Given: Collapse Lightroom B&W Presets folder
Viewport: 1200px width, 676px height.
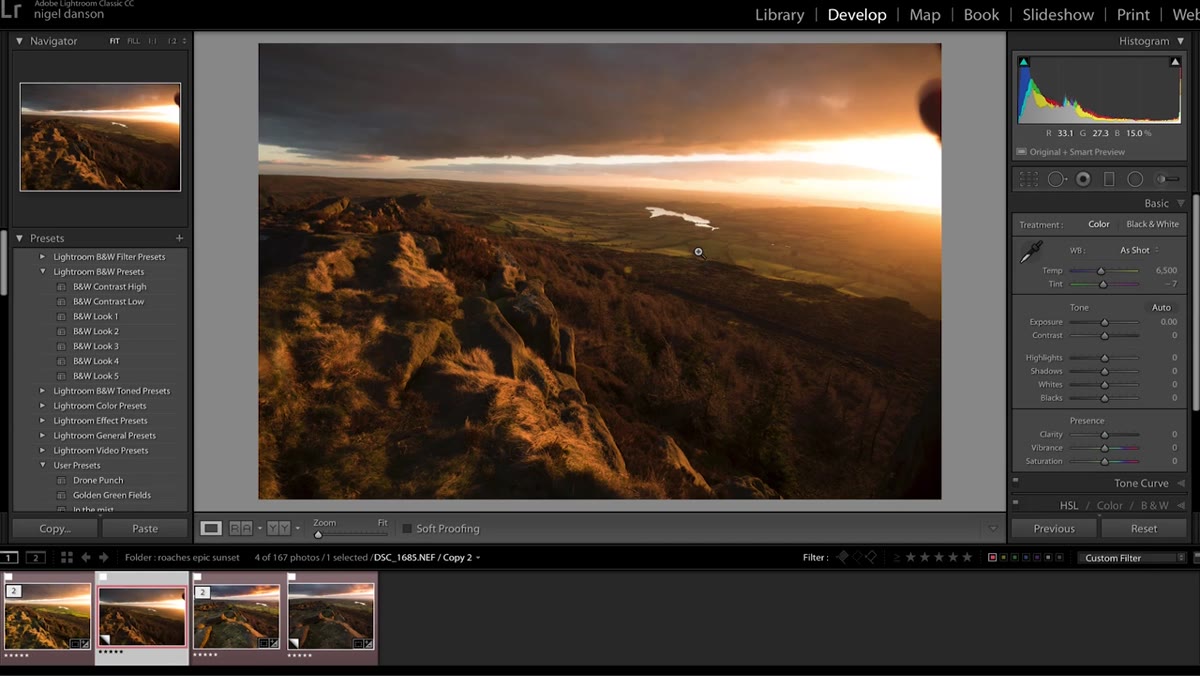Looking at the screenshot, I should [x=42, y=272].
